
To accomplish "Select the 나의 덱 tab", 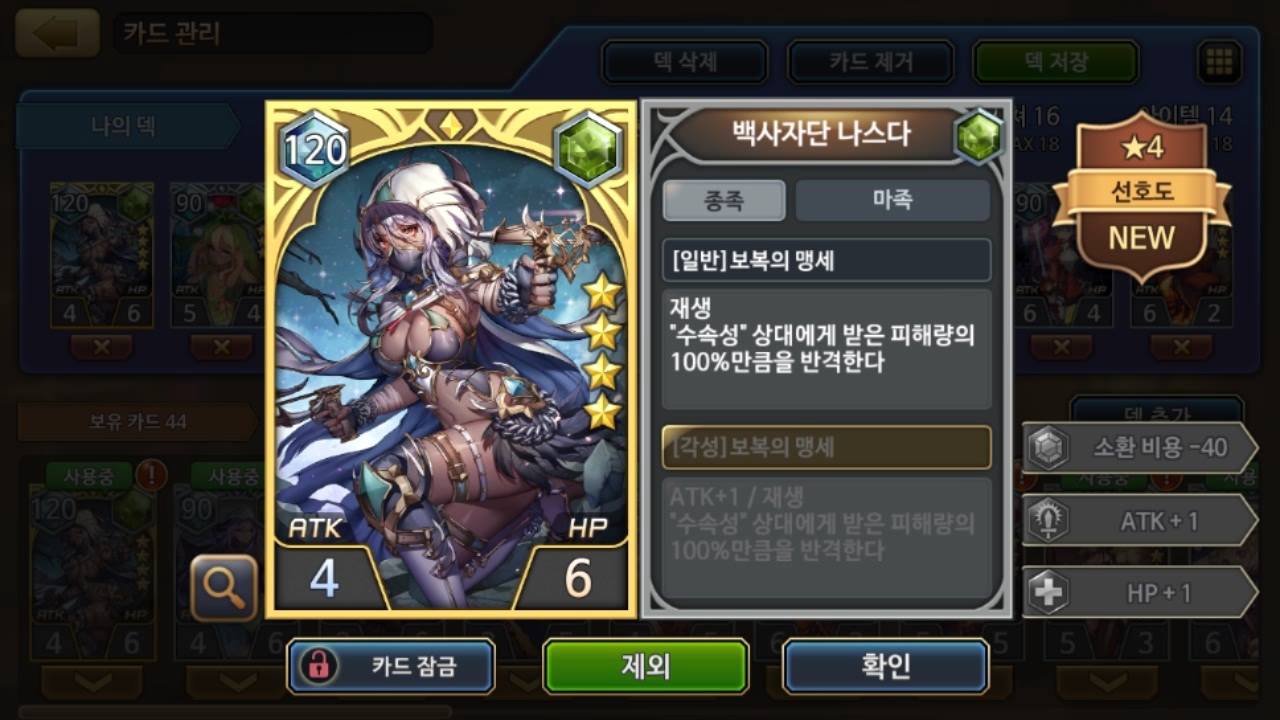I will click(125, 126).
